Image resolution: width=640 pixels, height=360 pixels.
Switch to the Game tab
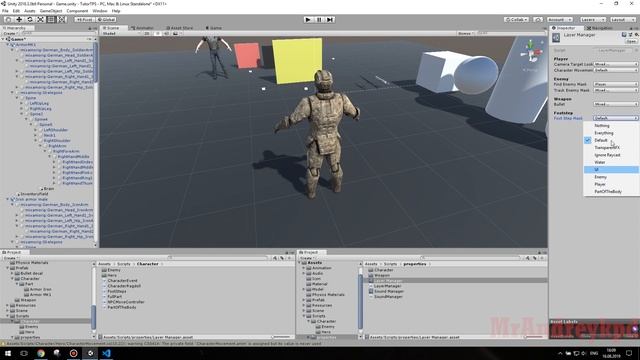[214, 28]
